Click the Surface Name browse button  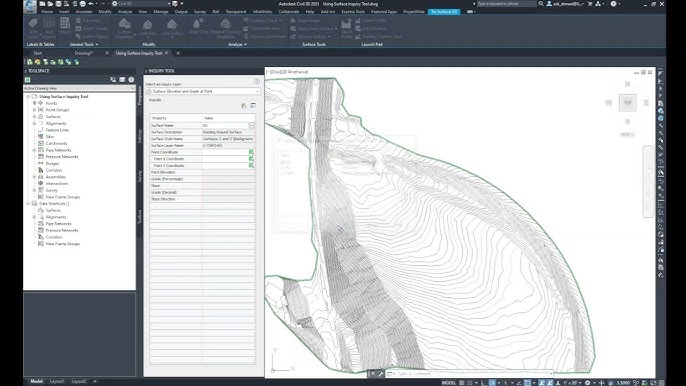tap(251, 126)
